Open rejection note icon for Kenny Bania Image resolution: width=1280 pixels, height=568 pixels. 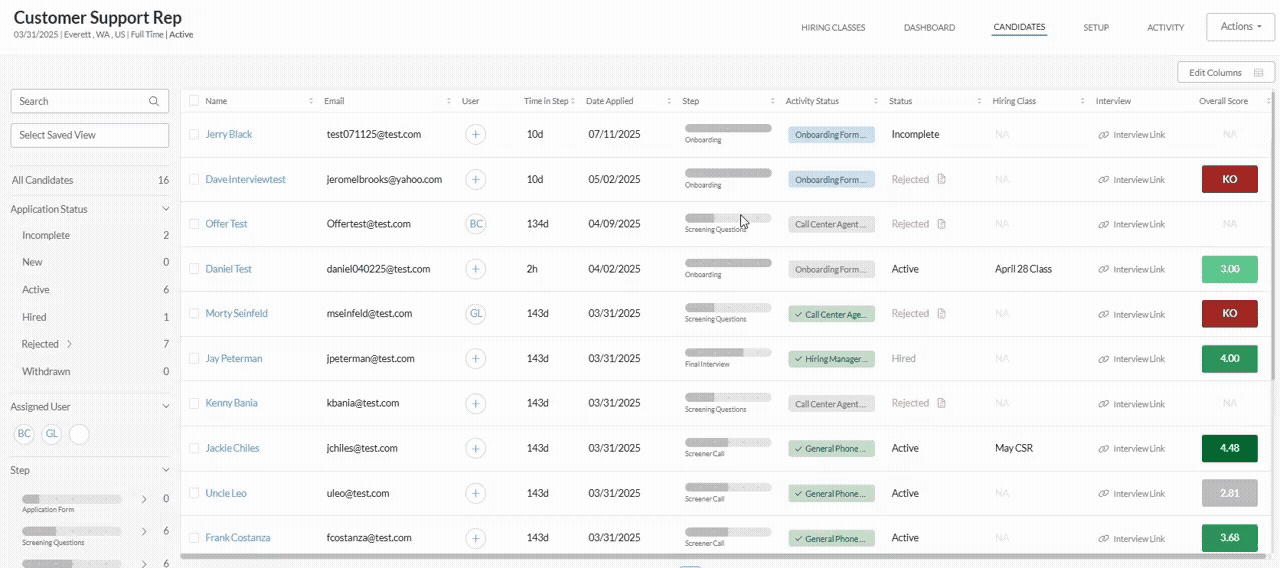click(x=941, y=403)
